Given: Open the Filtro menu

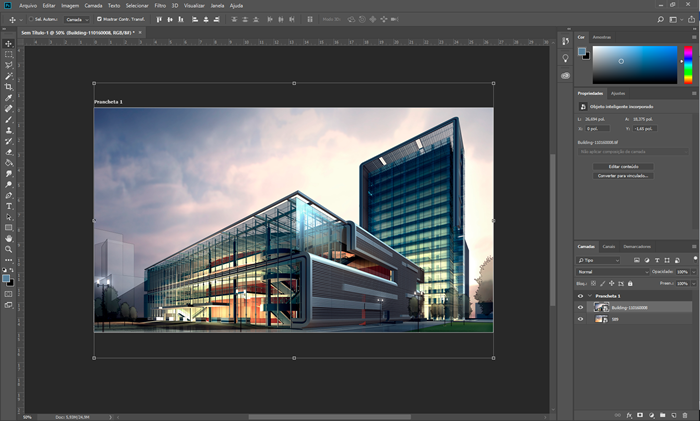Looking at the screenshot, I should pos(160,6).
